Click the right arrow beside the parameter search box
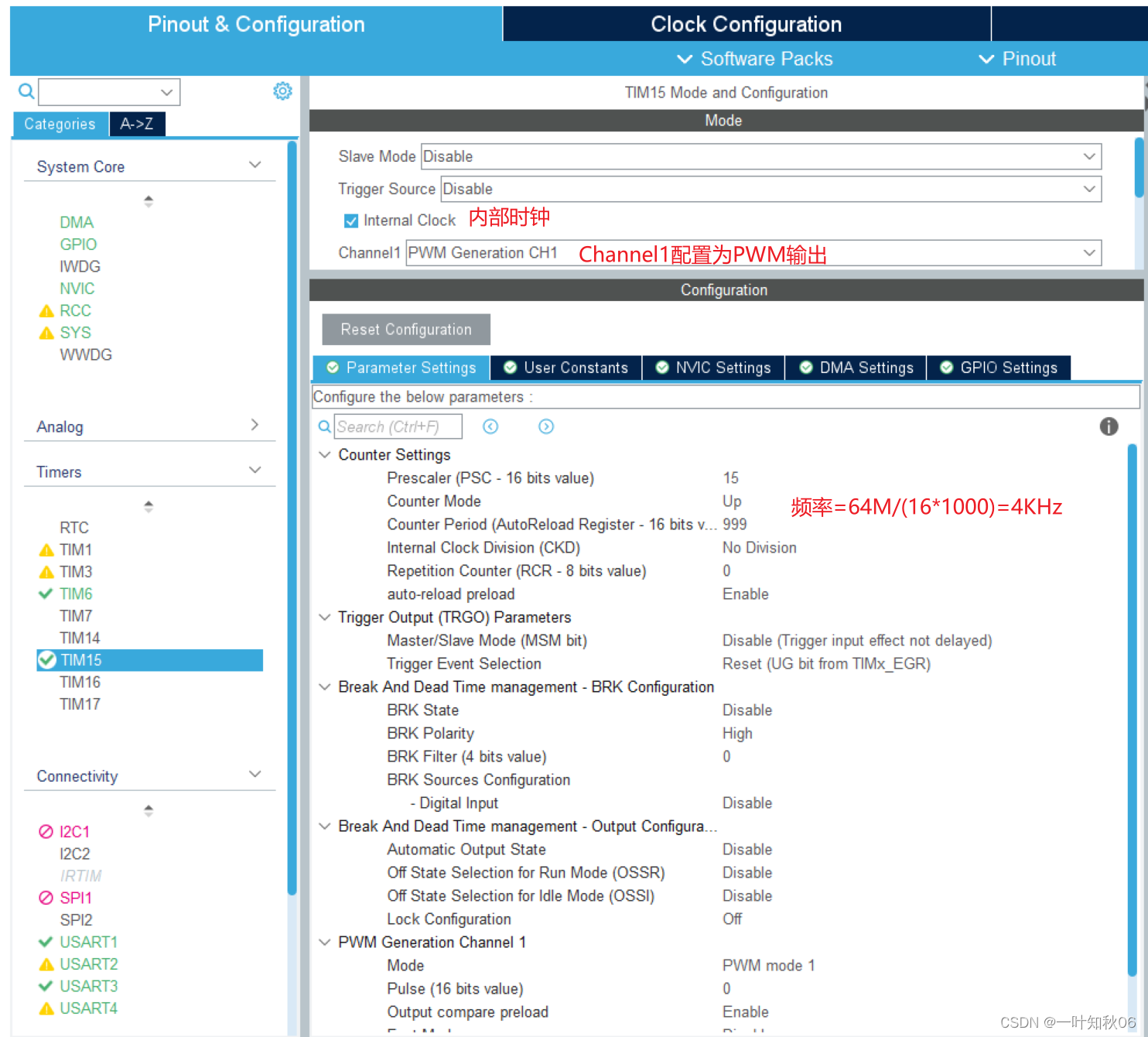Screen dimensions: 1148x1037 pyautogui.click(x=546, y=426)
